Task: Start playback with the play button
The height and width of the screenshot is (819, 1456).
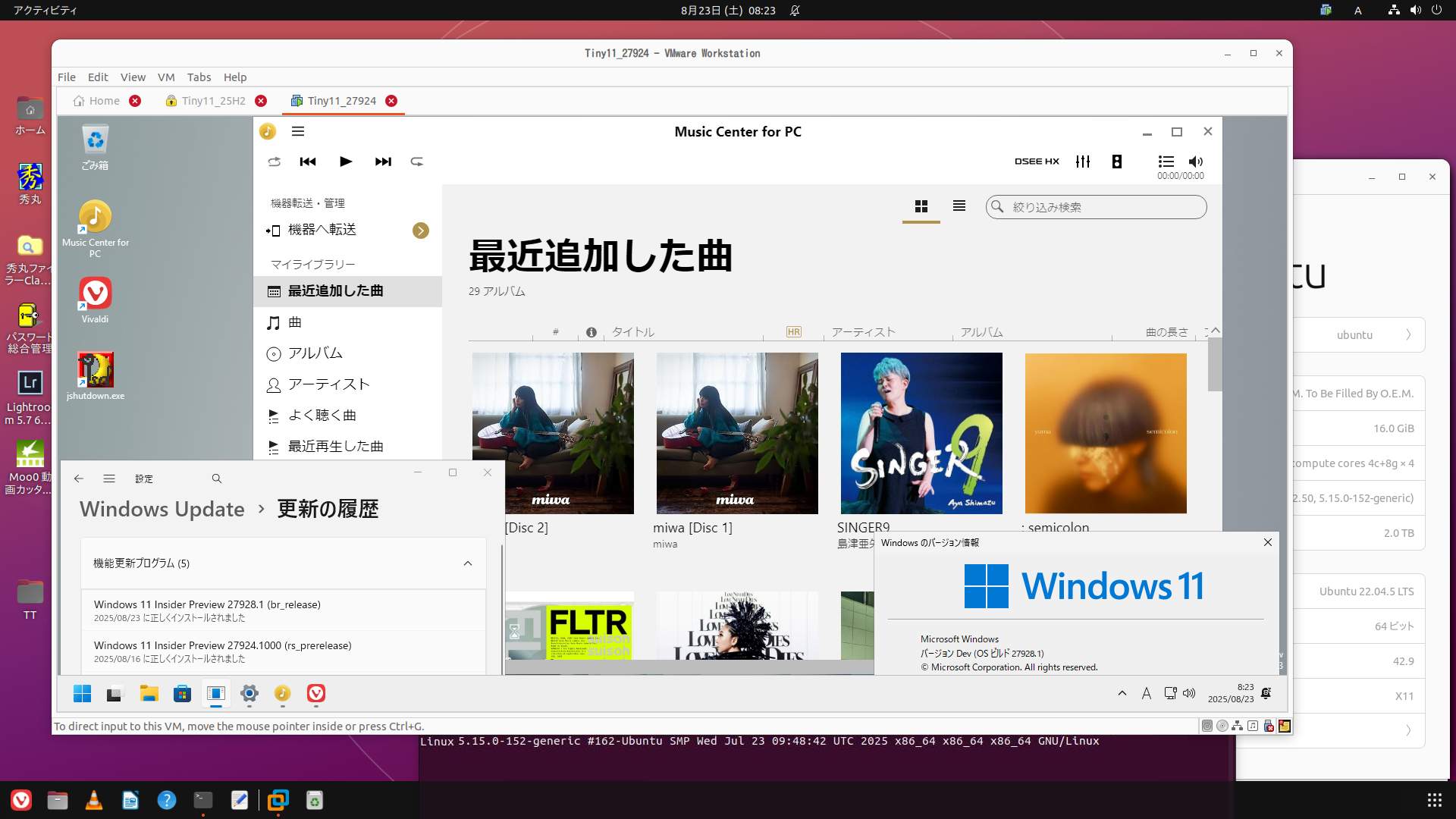Action: tap(346, 162)
